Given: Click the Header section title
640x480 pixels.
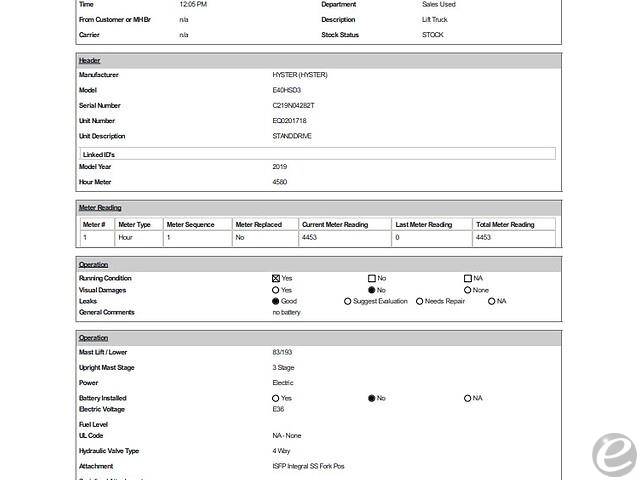Looking at the screenshot, I should click(89, 60).
